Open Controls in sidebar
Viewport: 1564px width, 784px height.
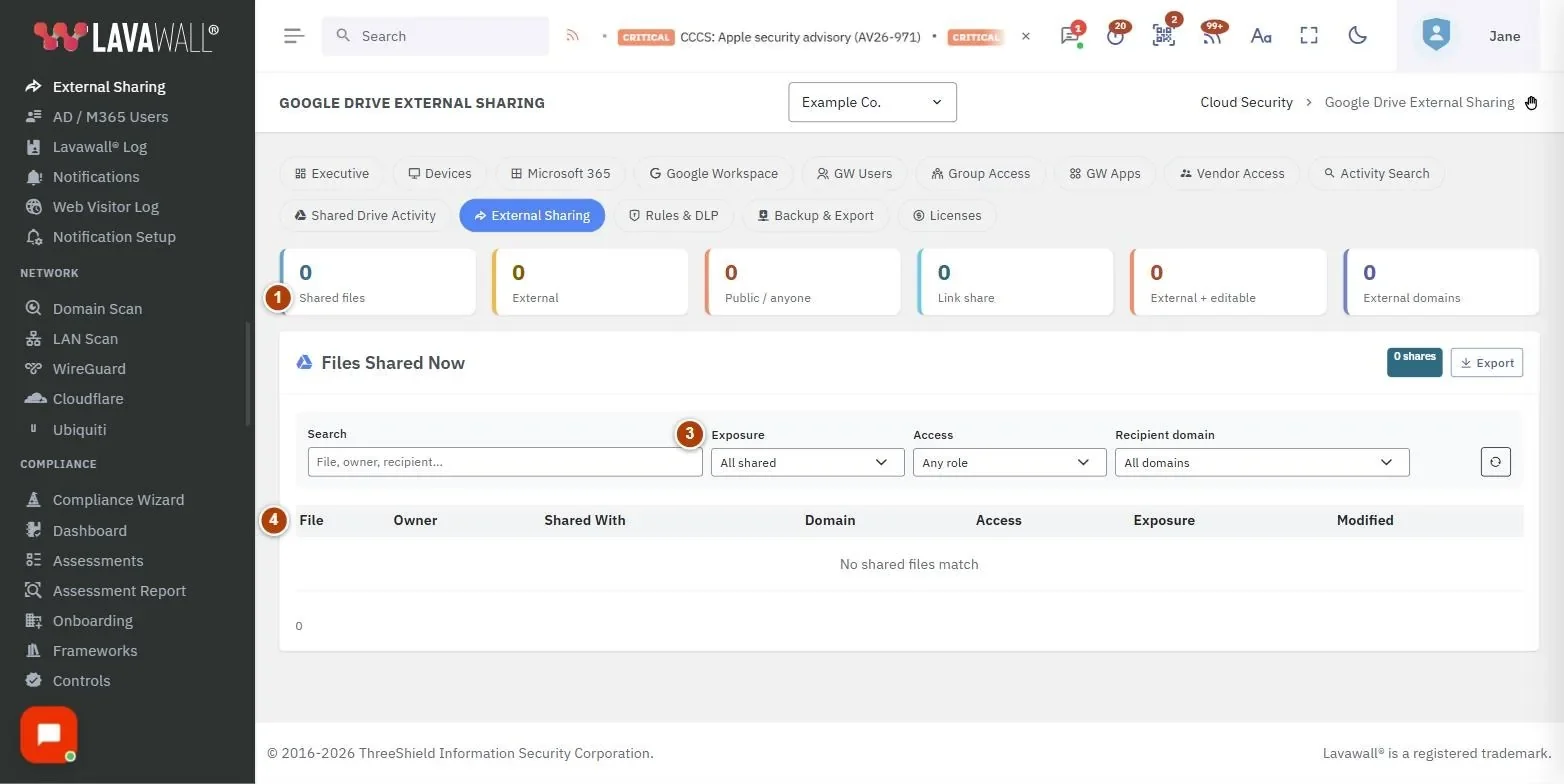tap(81, 681)
